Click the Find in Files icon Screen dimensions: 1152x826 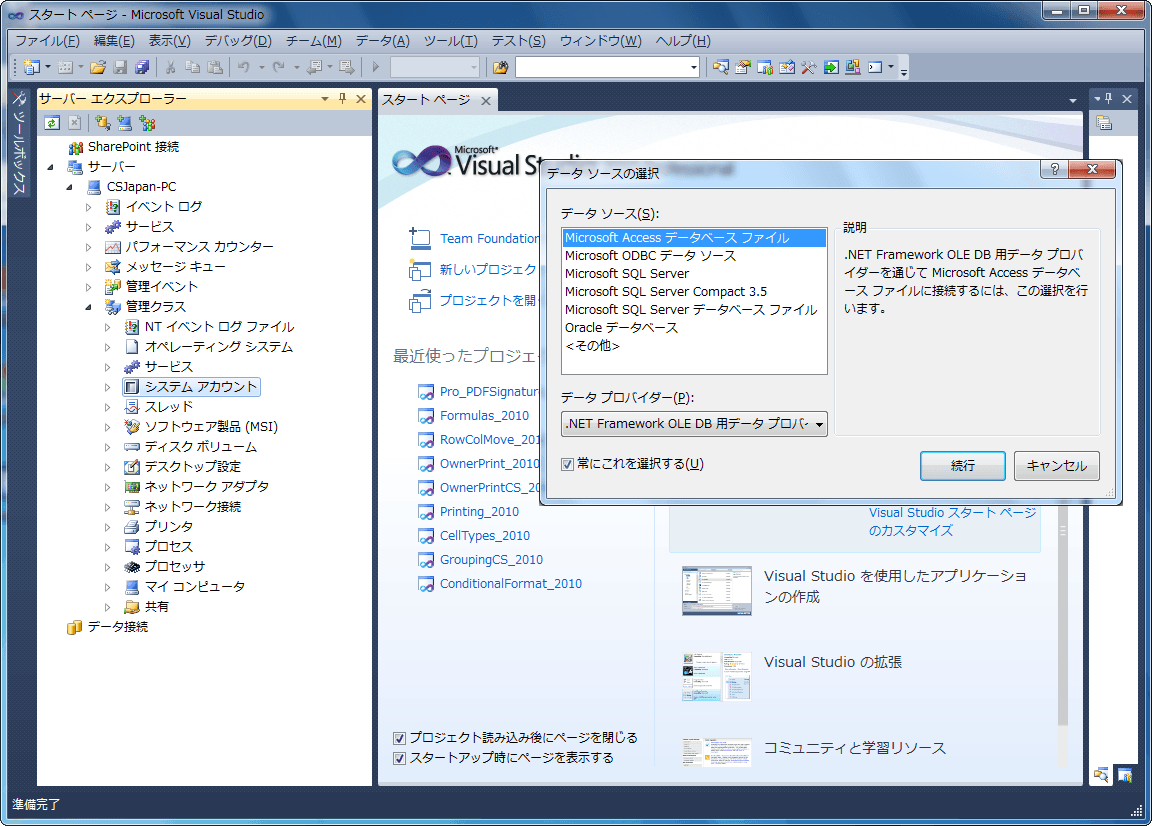click(500, 68)
